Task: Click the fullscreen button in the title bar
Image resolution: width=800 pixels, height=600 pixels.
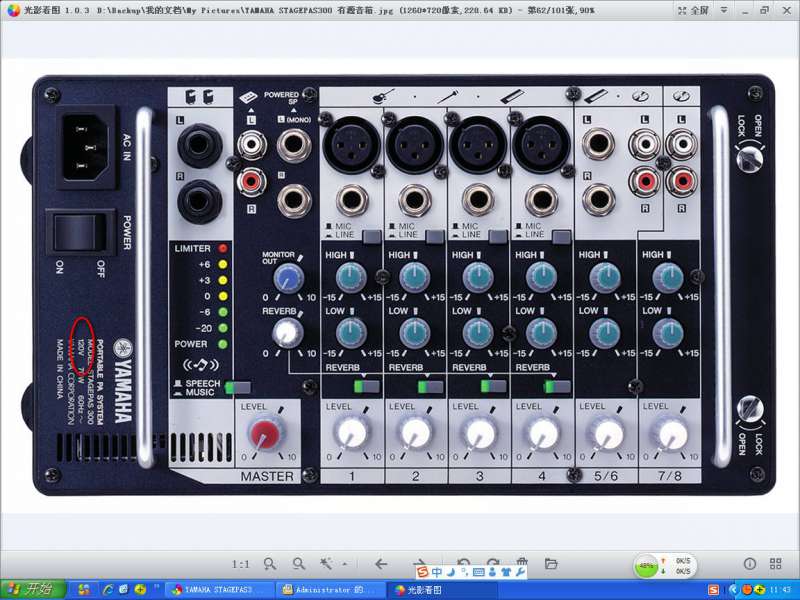Action: coord(693,9)
